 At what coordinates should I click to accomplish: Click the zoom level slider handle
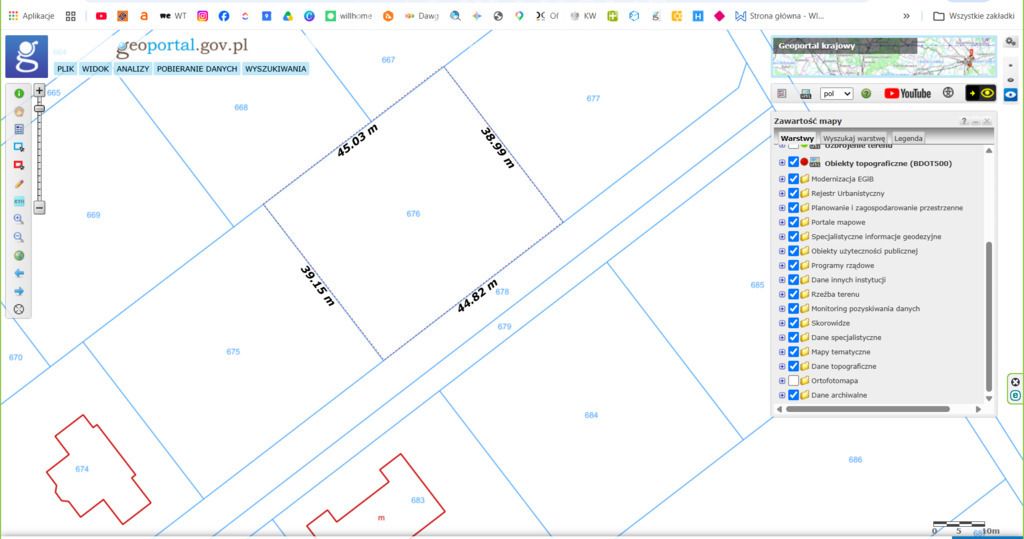pos(39,108)
